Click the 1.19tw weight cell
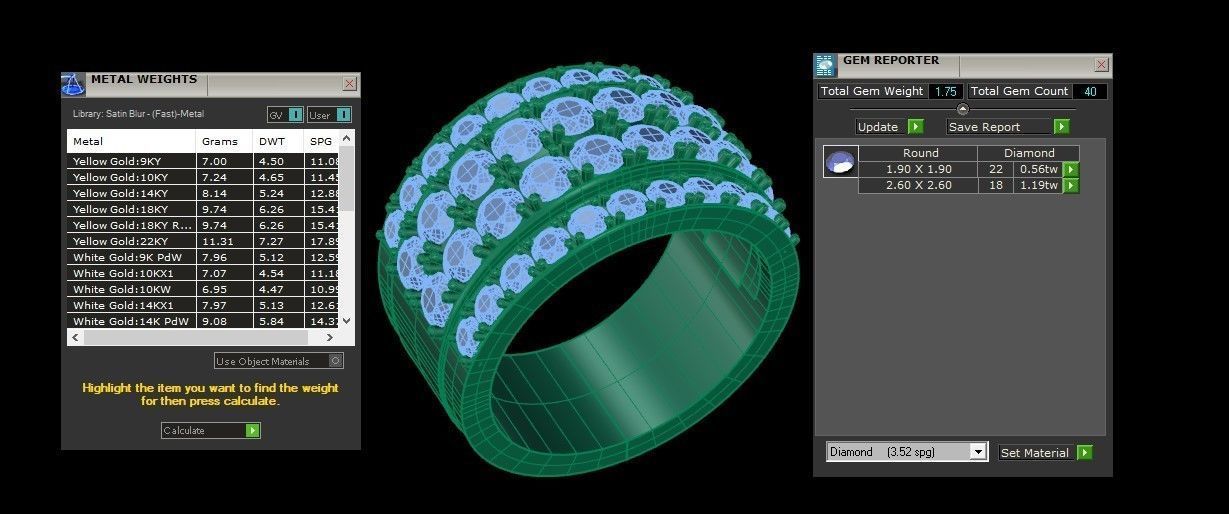Image resolution: width=1229 pixels, height=514 pixels. [1038, 185]
